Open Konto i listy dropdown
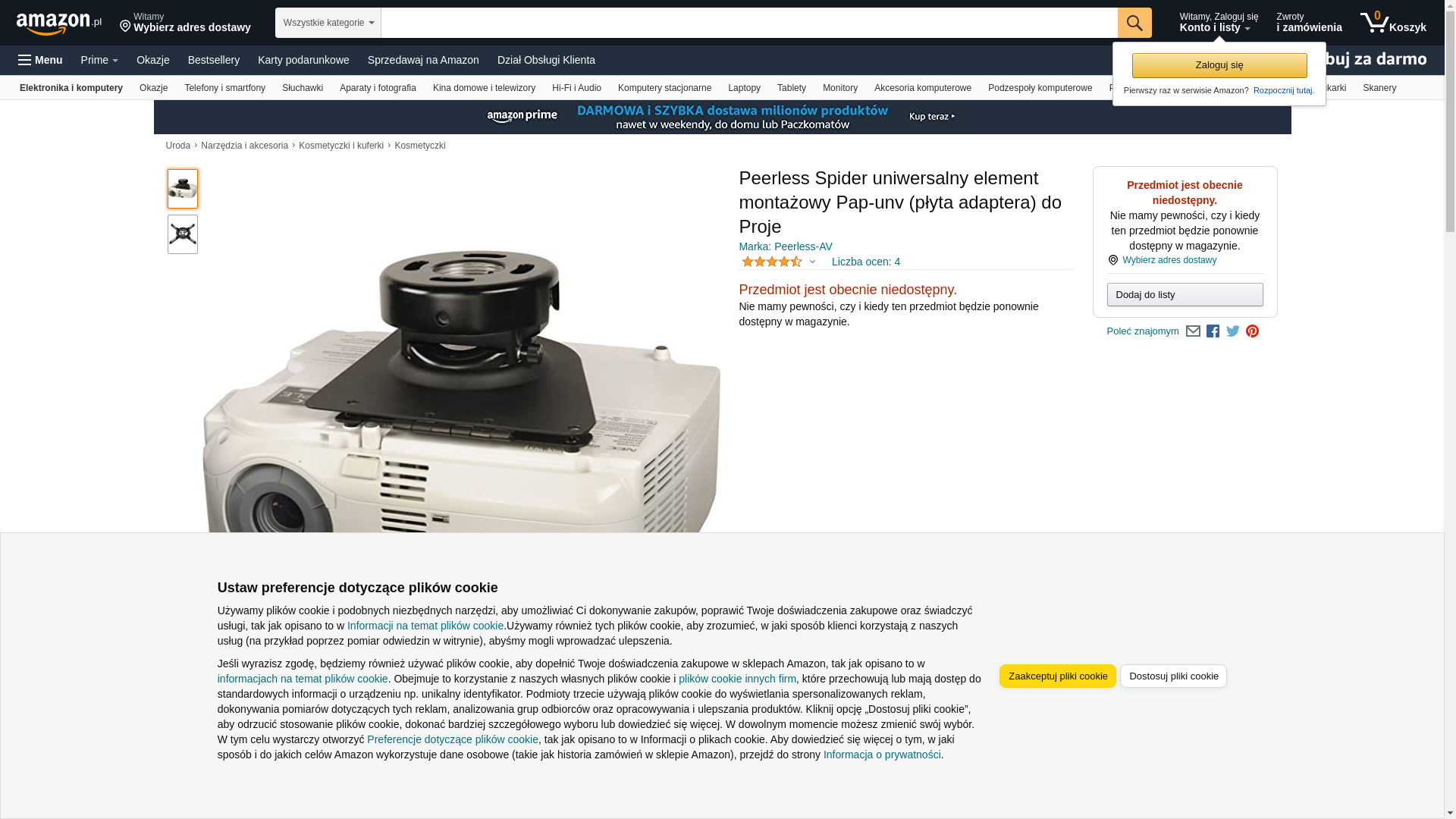 point(1219,23)
